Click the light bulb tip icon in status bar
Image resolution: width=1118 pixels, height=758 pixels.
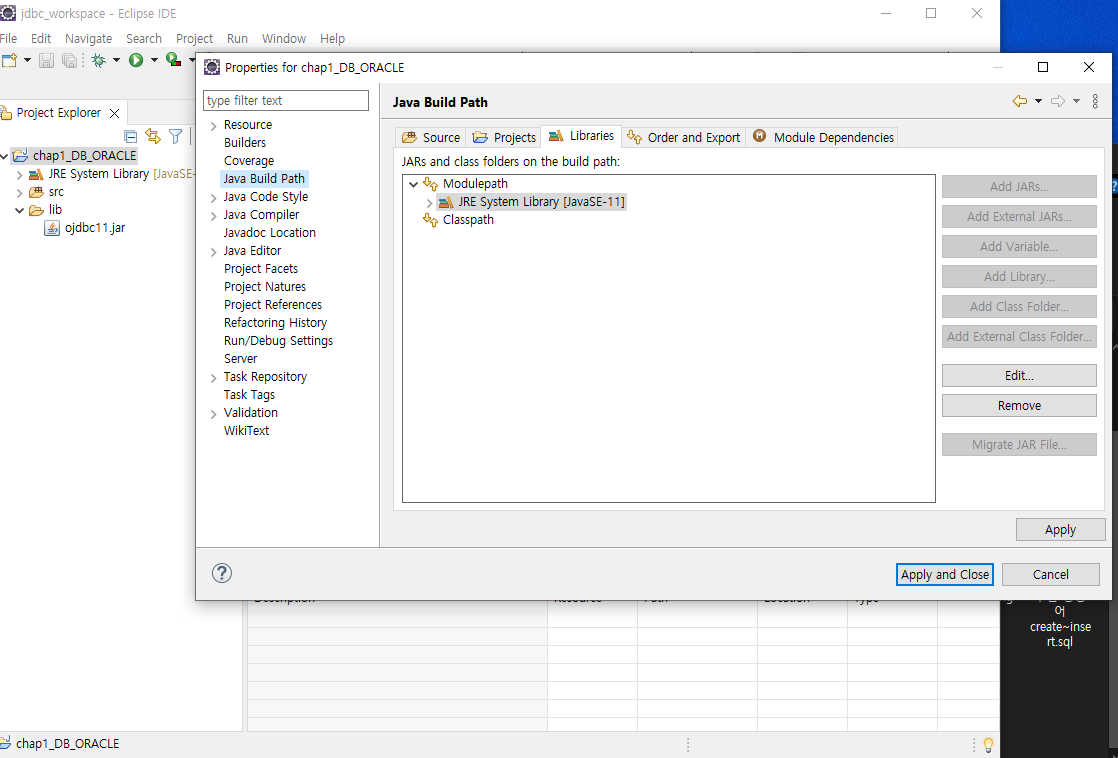point(988,744)
